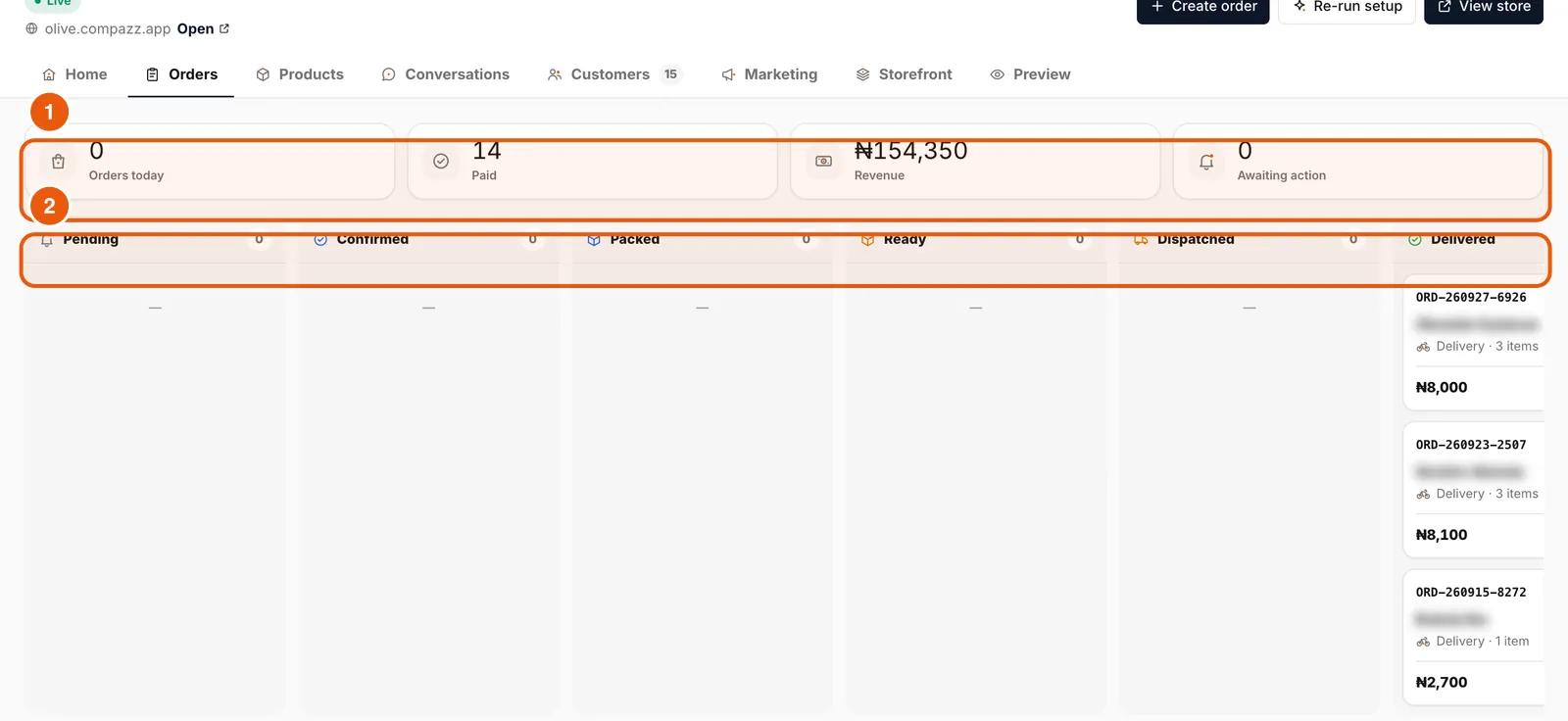Click the orange package icon beside Ready

point(867,240)
